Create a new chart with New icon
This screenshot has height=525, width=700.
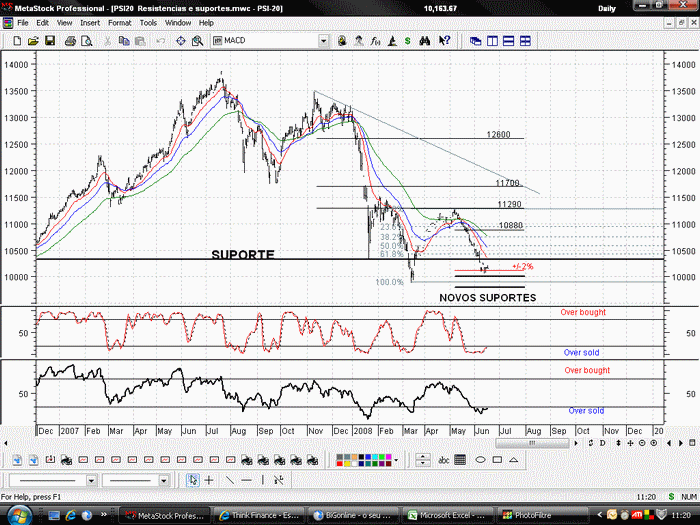point(17,41)
